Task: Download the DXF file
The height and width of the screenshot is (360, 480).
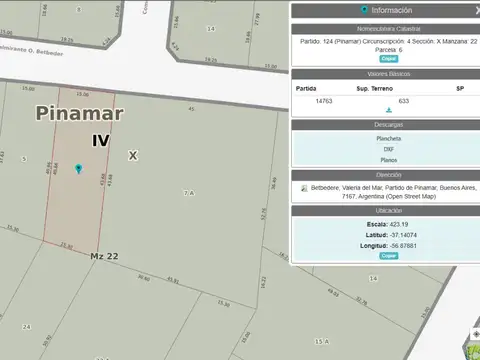Action: (x=389, y=149)
